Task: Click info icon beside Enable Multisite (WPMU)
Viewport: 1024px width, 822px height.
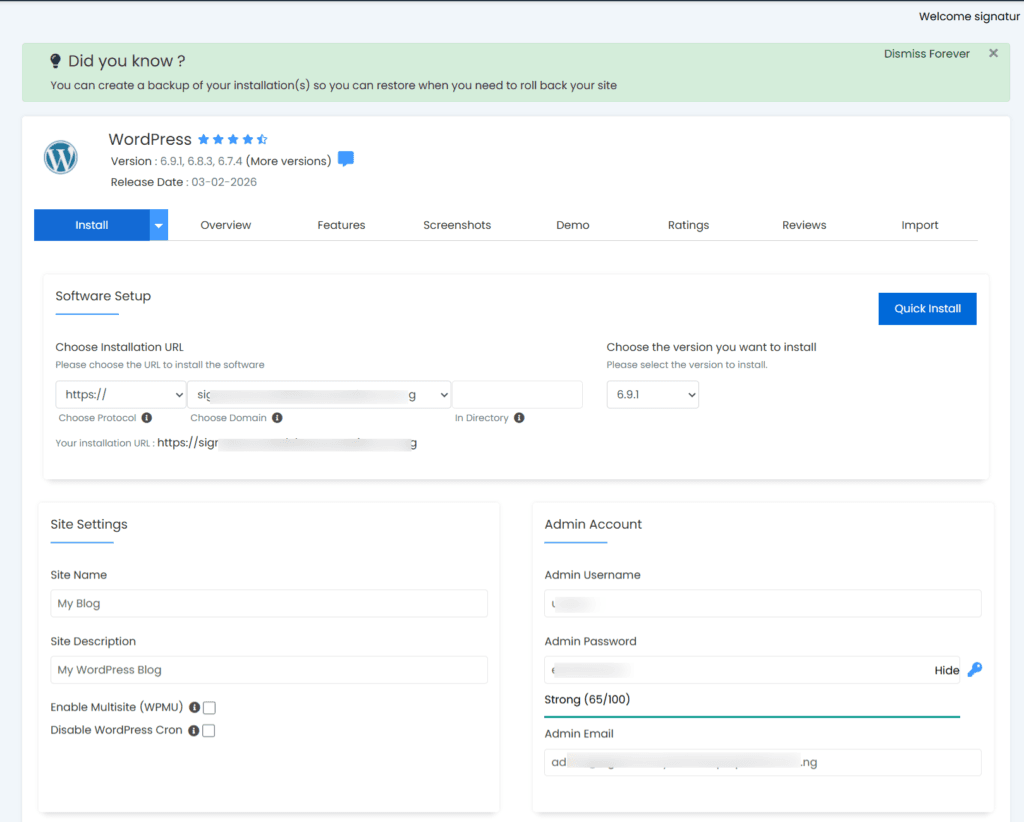Action: click(x=194, y=708)
